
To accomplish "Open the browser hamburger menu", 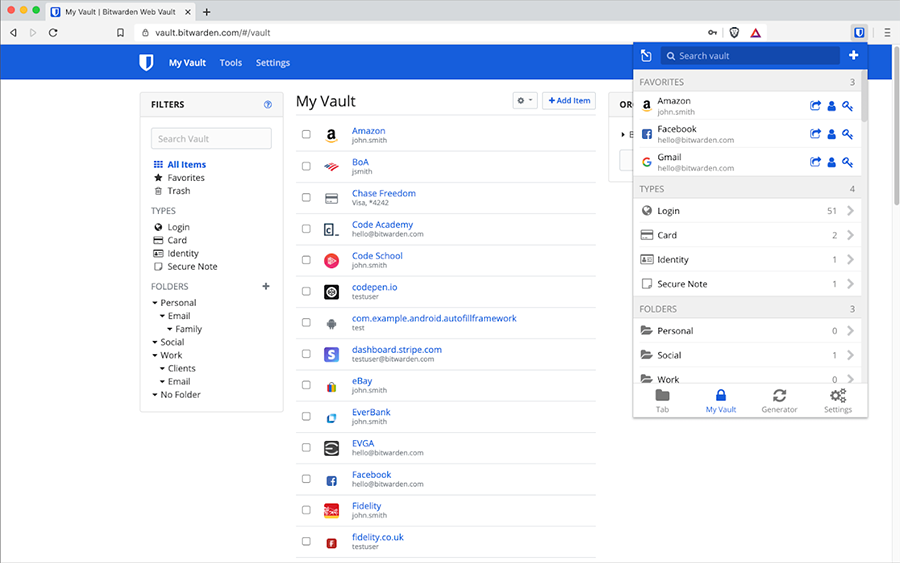I will tap(887, 33).
